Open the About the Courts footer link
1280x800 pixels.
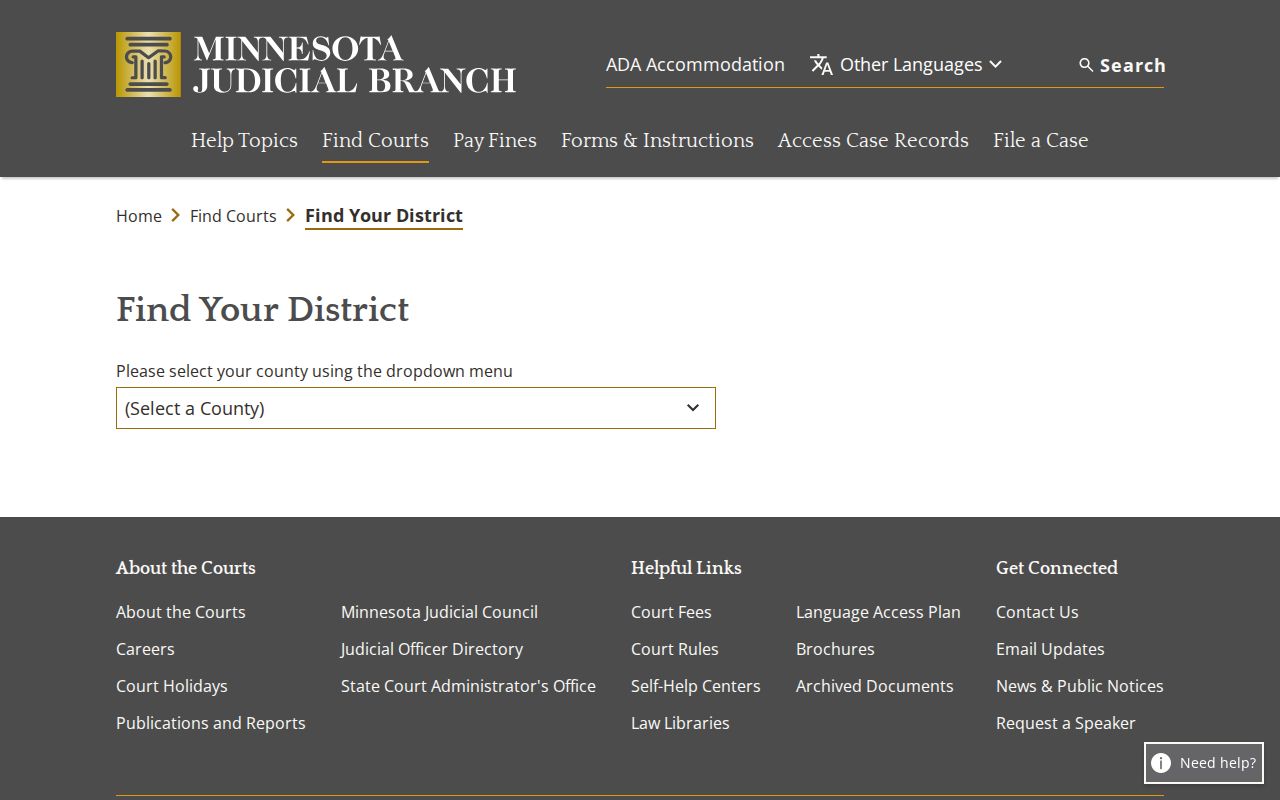click(181, 612)
